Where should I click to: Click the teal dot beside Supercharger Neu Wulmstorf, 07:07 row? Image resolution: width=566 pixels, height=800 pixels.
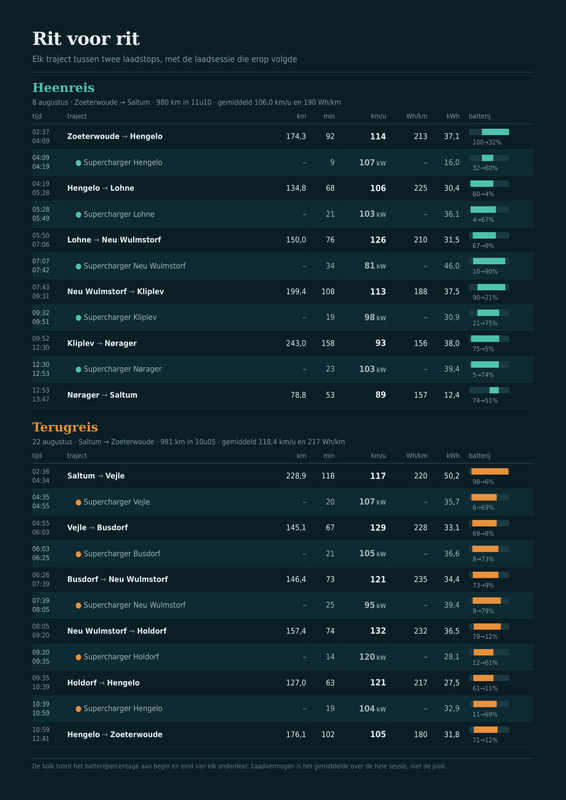tap(78, 266)
